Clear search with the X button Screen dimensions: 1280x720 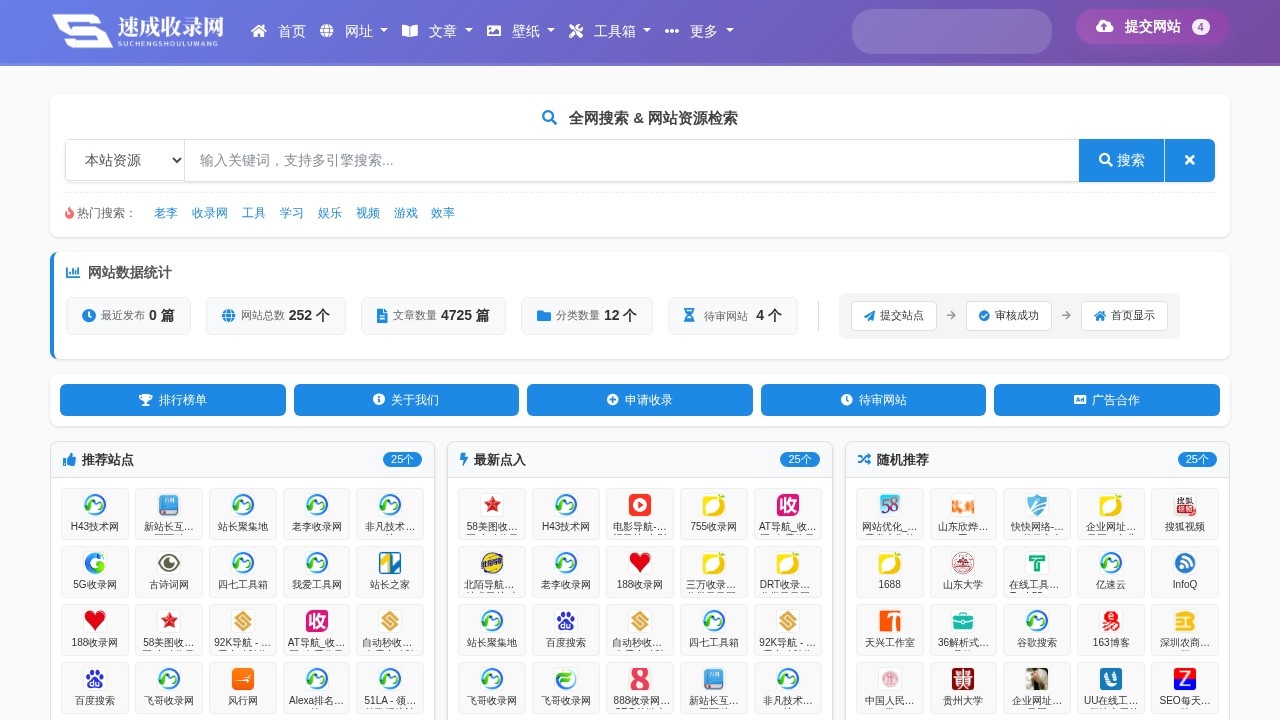1190,160
